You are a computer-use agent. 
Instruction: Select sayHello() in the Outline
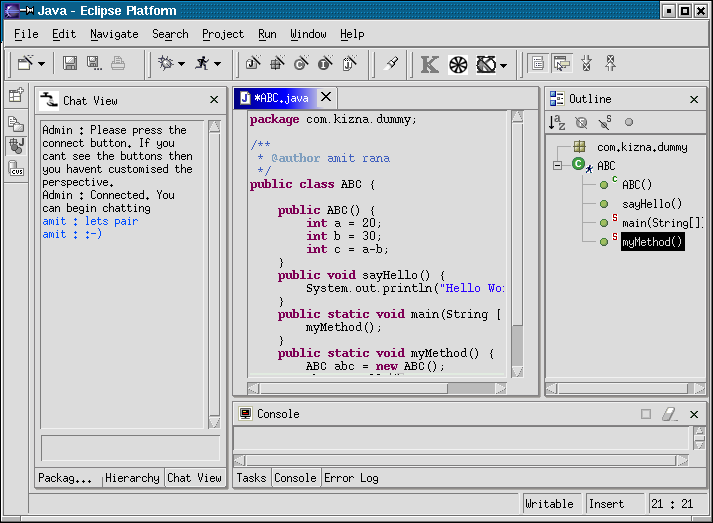tap(651, 204)
